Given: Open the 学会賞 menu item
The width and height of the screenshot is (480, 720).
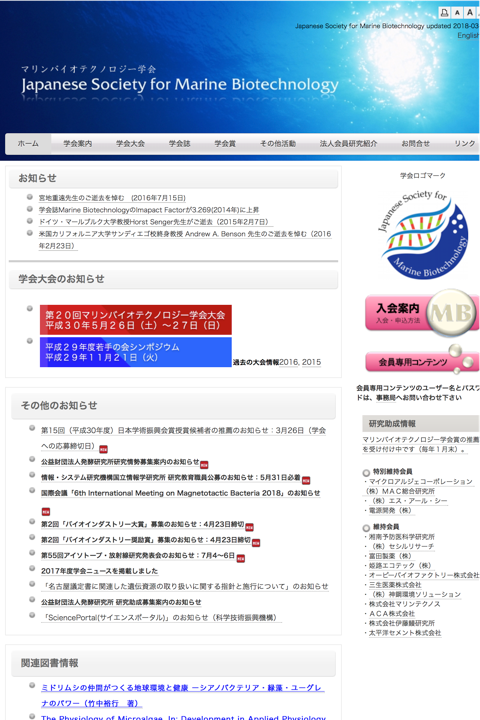Looking at the screenshot, I should 225,144.
